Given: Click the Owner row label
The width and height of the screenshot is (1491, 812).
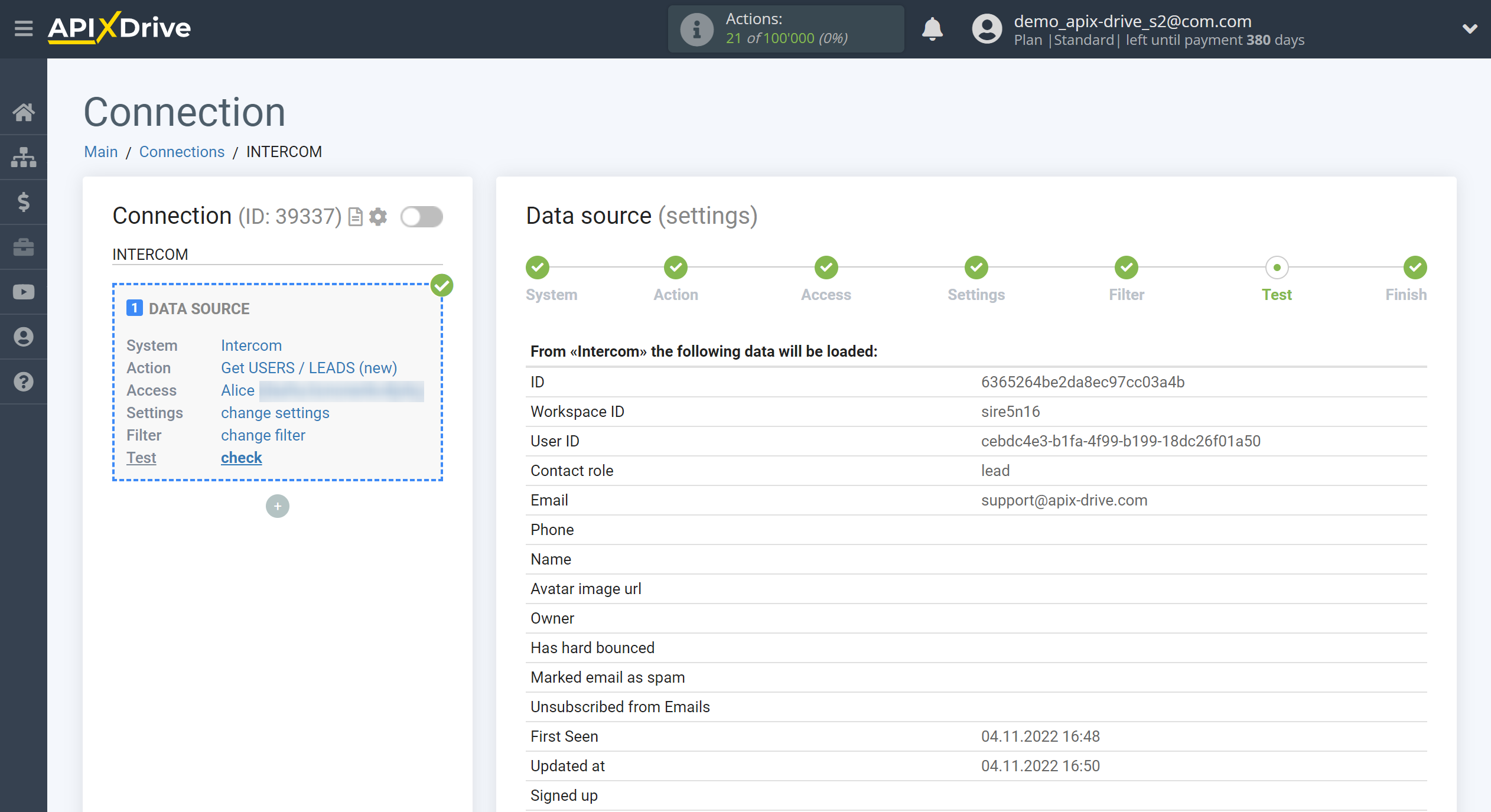Looking at the screenshot, I should (x=552, y=618).
